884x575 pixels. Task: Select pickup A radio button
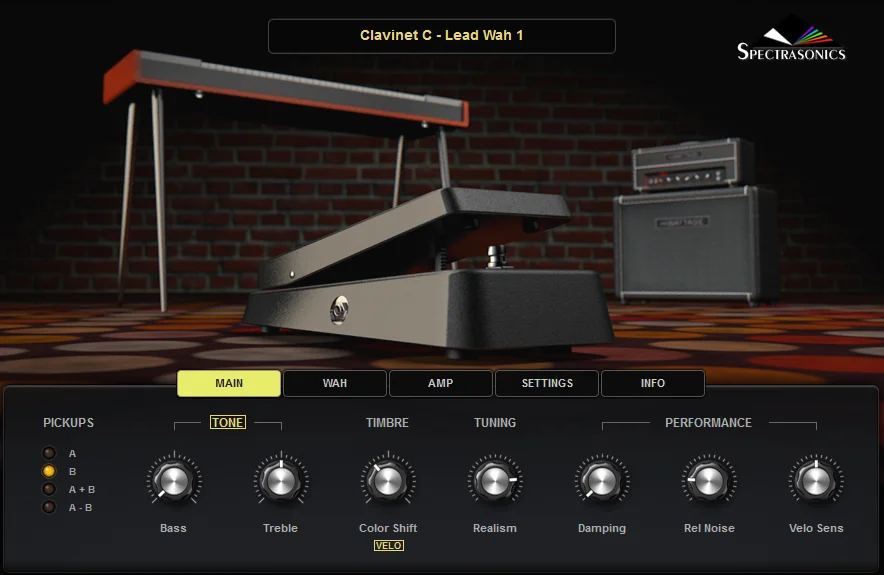click(x=49, y=453)
